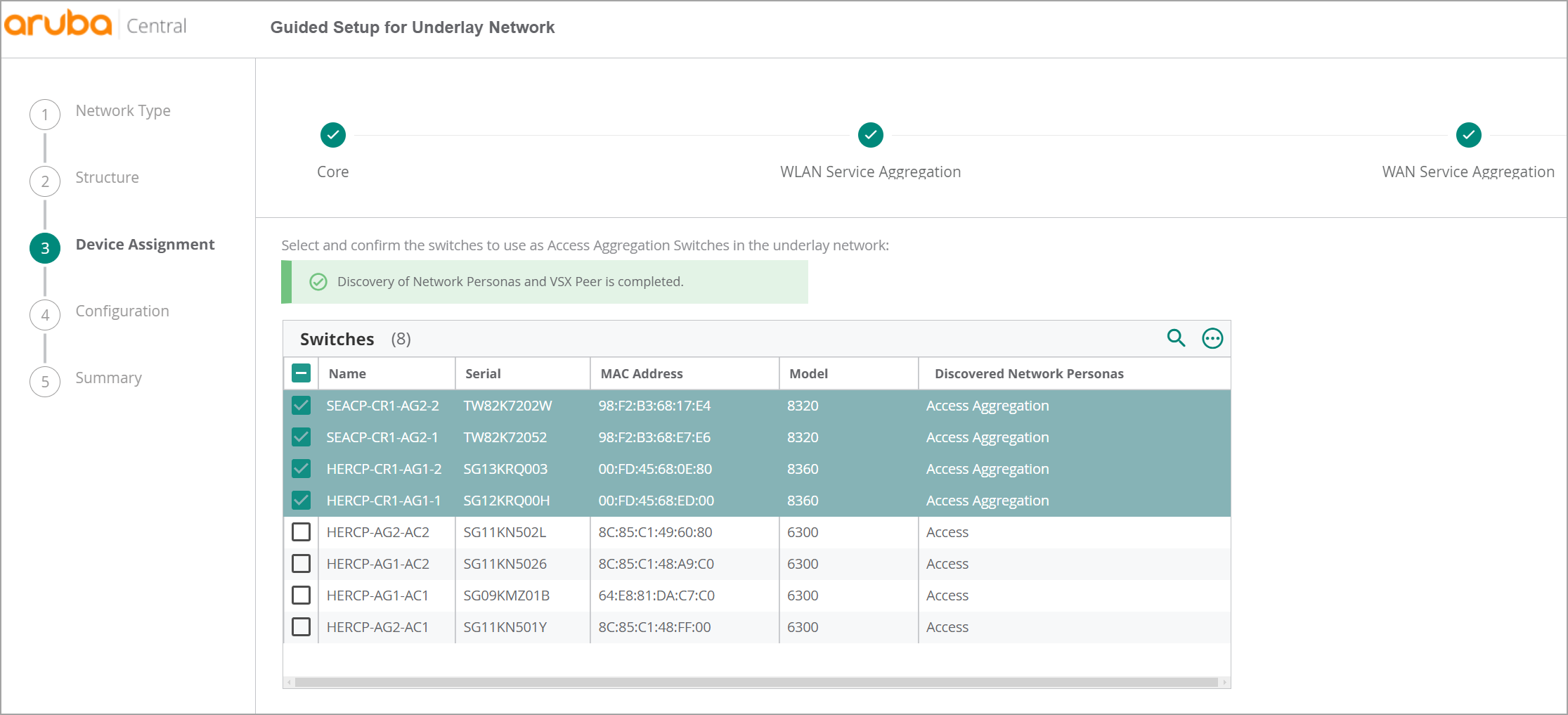Viewport: 1568px width, 715px height.
Task: Sort by the MAC Address column header
Action: point(642,374)
